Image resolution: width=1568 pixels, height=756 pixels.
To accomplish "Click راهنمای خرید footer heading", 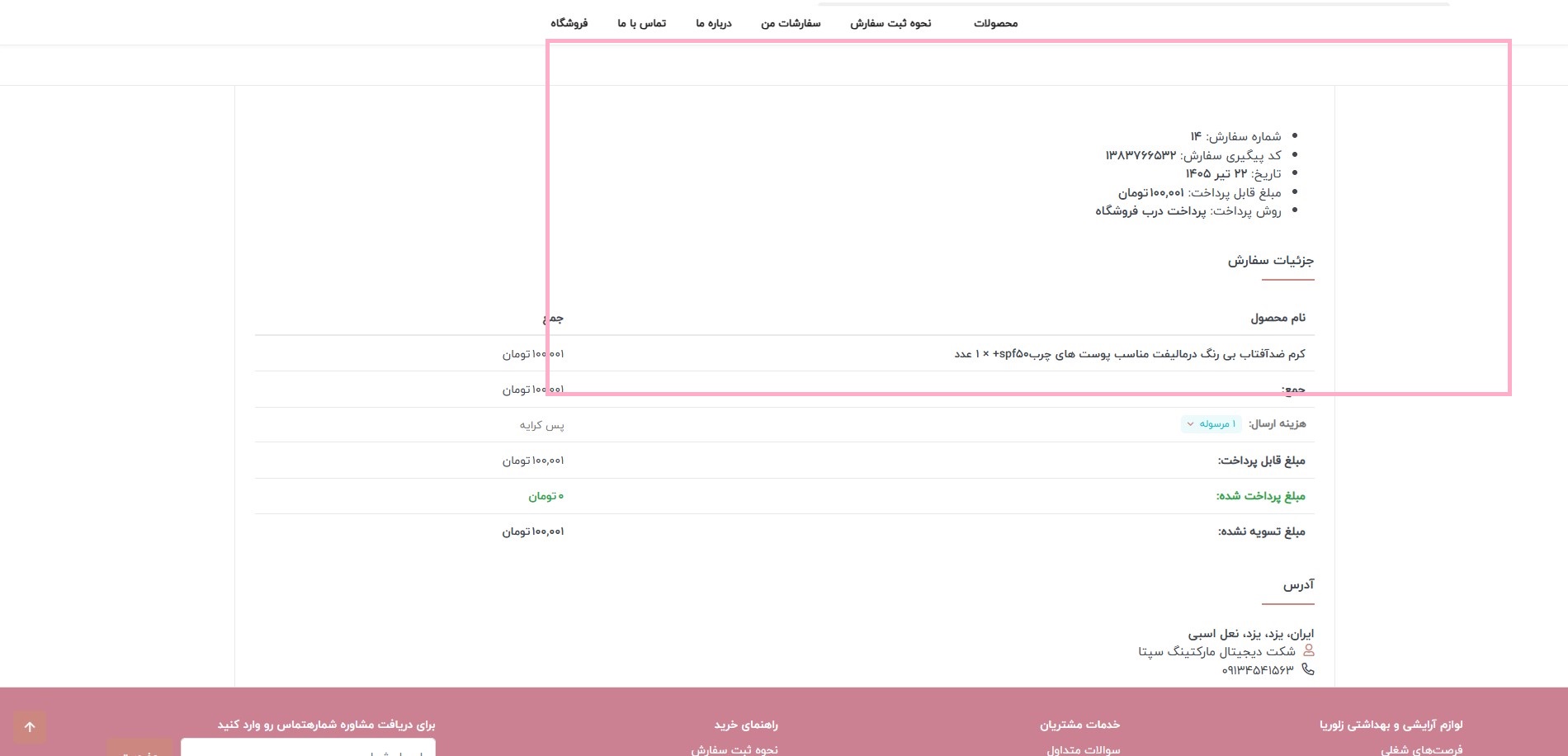I will pos(746,725).
